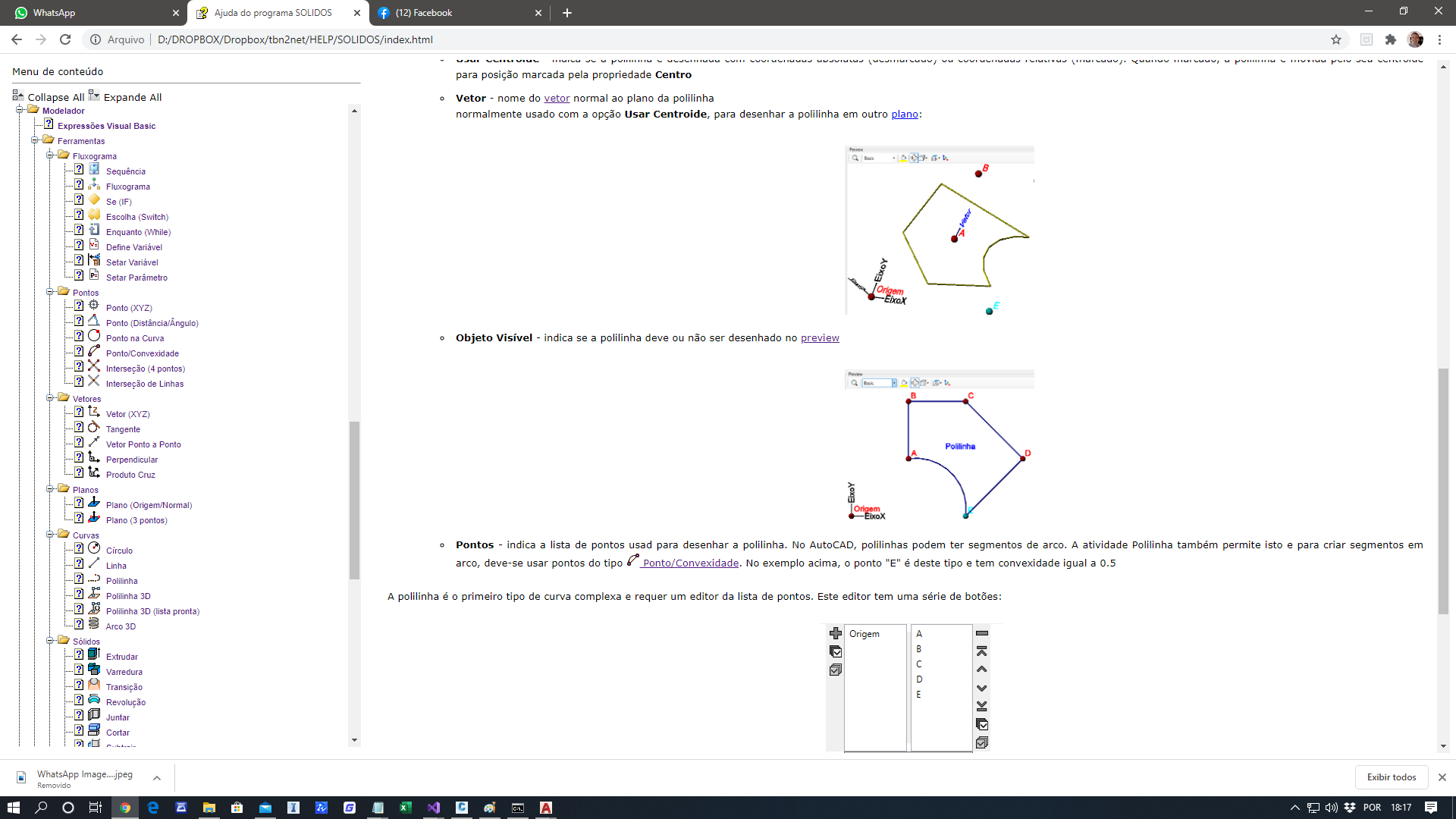This screenshot has width=1456, height=819.
Task: Click the Vetor (XYZ) axis icon
Action: 94,412
